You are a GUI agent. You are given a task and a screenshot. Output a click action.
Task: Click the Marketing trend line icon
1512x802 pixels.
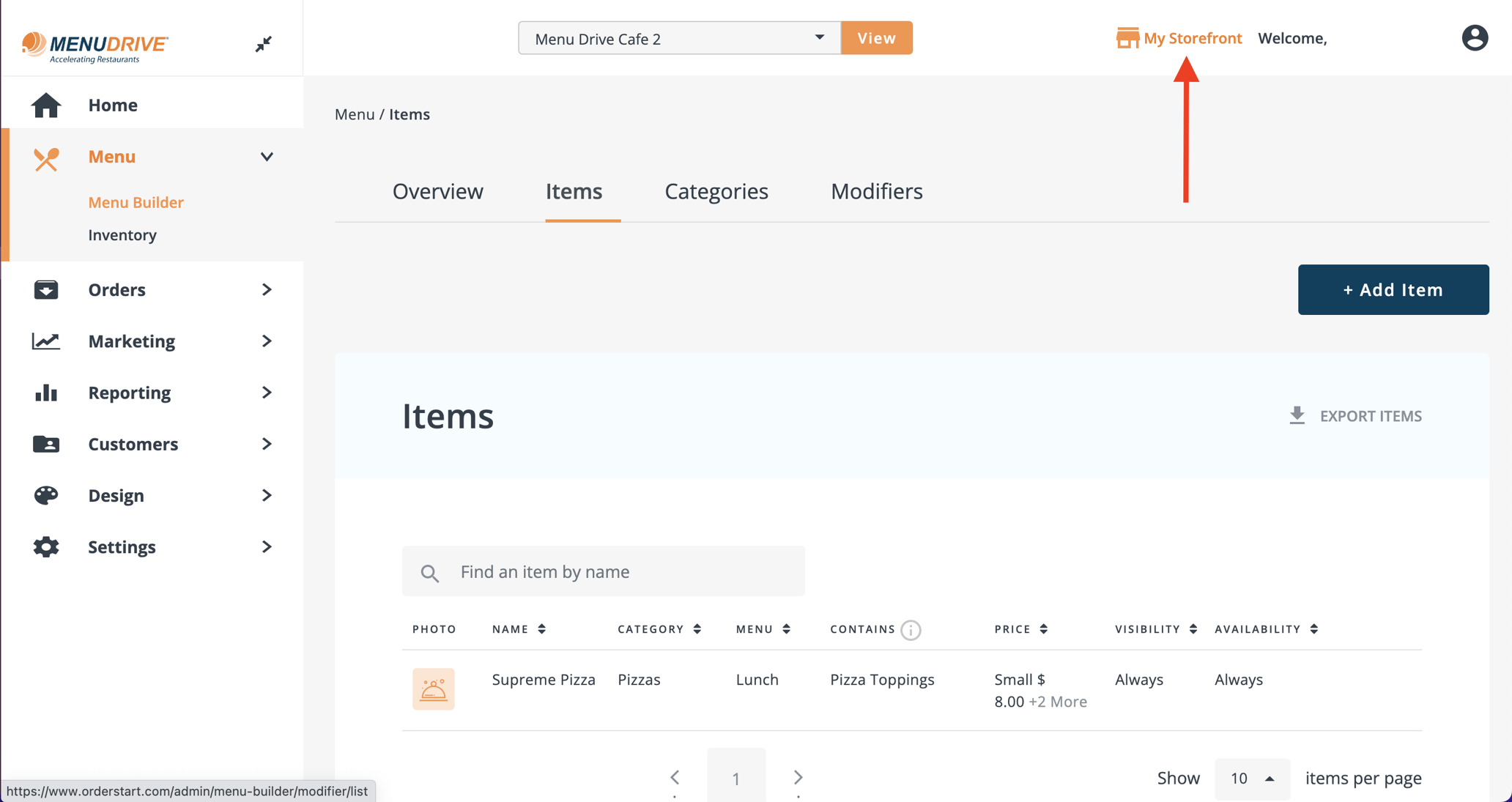[x=46, y=341]
